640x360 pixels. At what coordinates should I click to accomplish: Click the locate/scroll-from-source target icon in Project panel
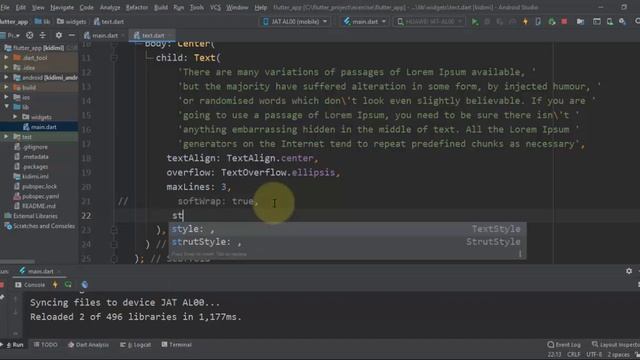click(29, 36)
